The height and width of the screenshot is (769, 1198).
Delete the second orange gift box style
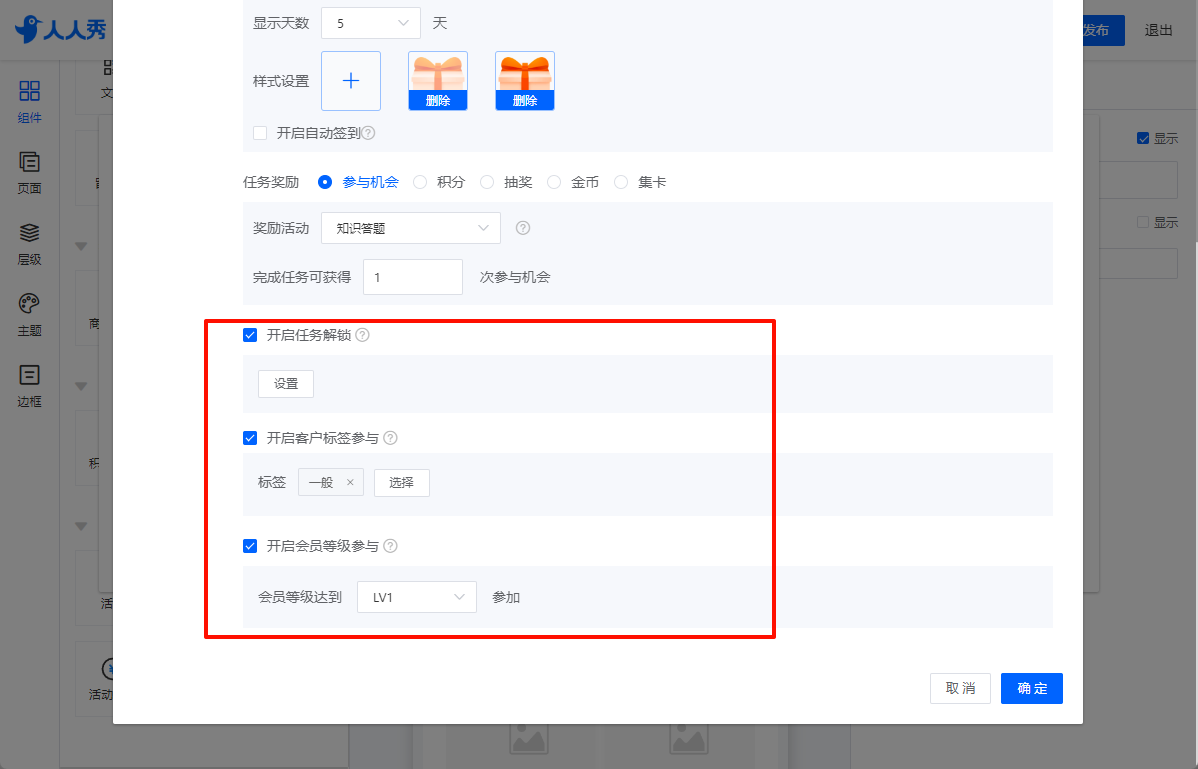(525, 101)
